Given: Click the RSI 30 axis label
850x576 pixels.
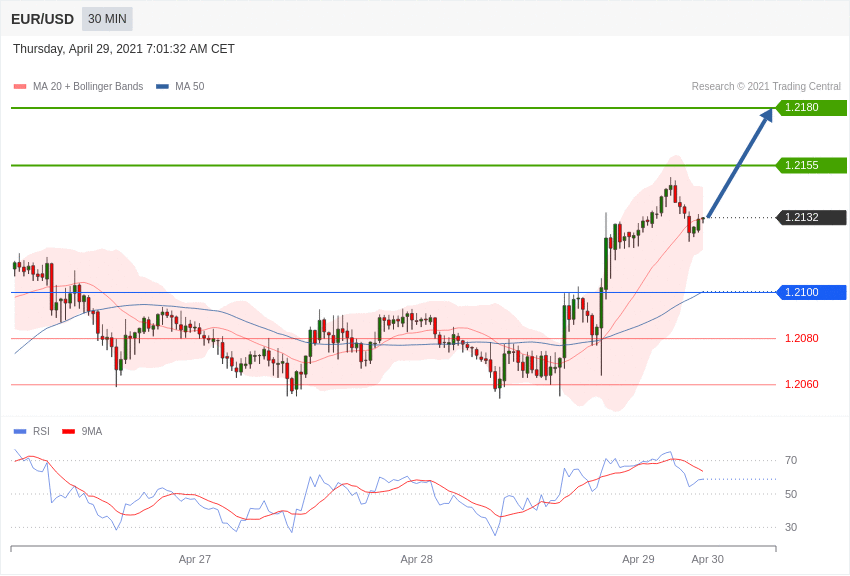Looking at the screenshot, I should [x=791, y=527].
